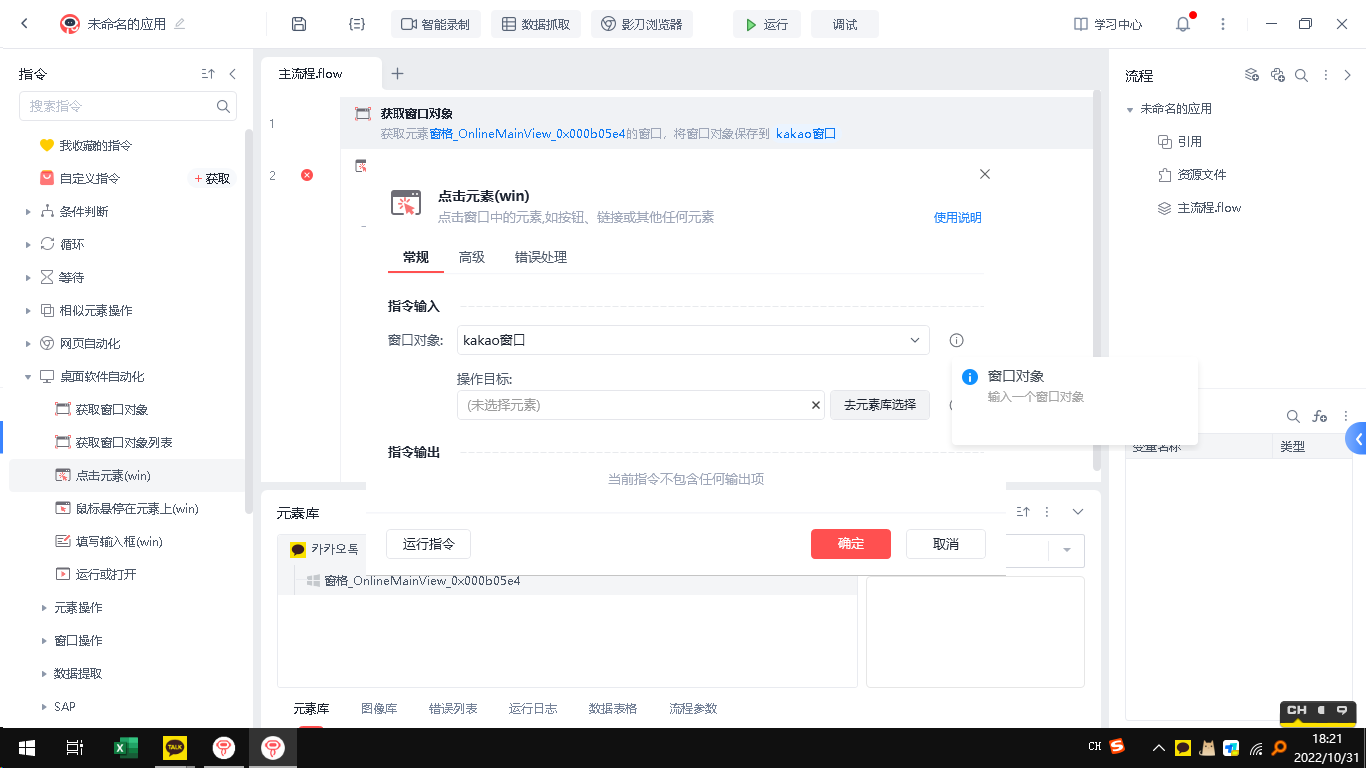Open the 使用说明 link
The image size is (1366, 768).
(x=957, y=218)
